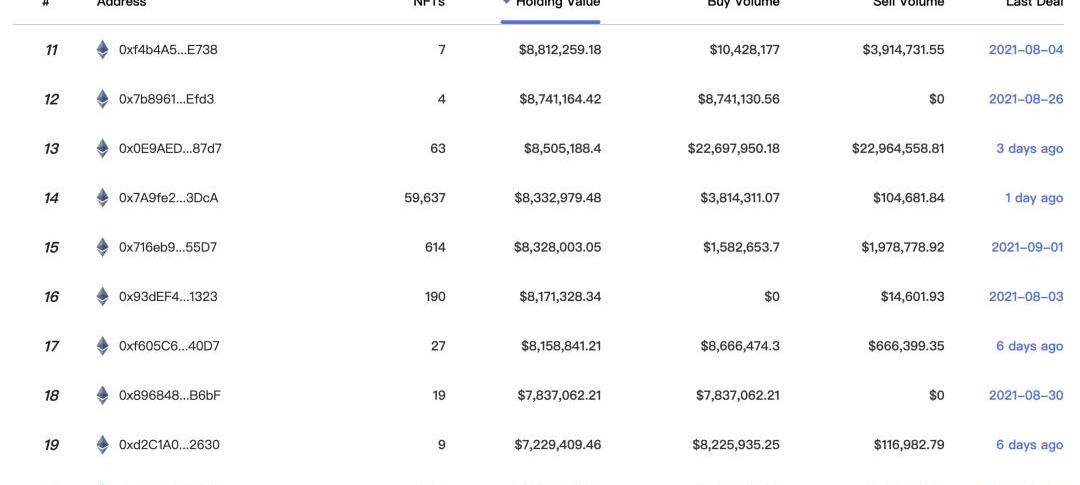Image resolution: width=1080 pixels, height=485 pixels.
Task: Click Ethereum icon beside 0xf605C6...40D7
Action: (103, 346)
